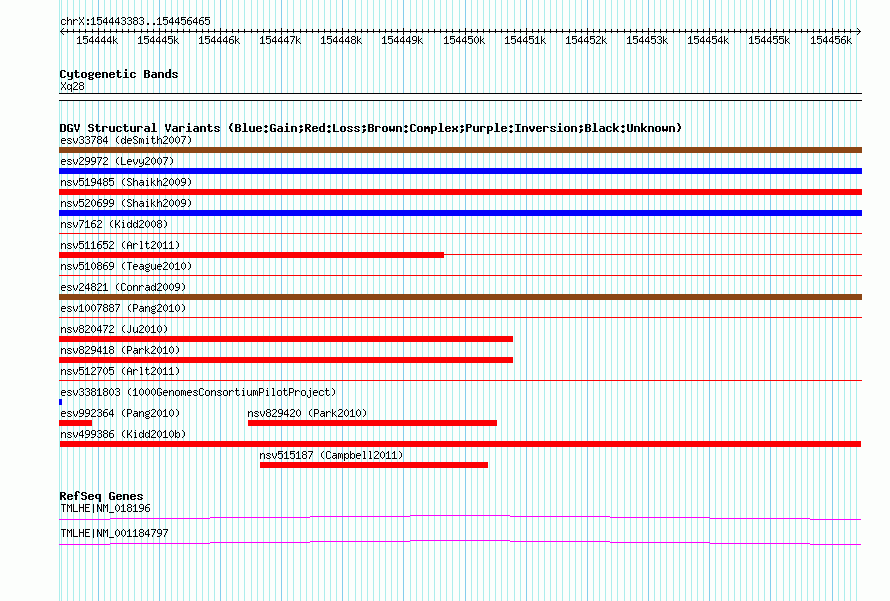Click the TMLHE|NM_018196 gene label

click(x=105, y=508)
